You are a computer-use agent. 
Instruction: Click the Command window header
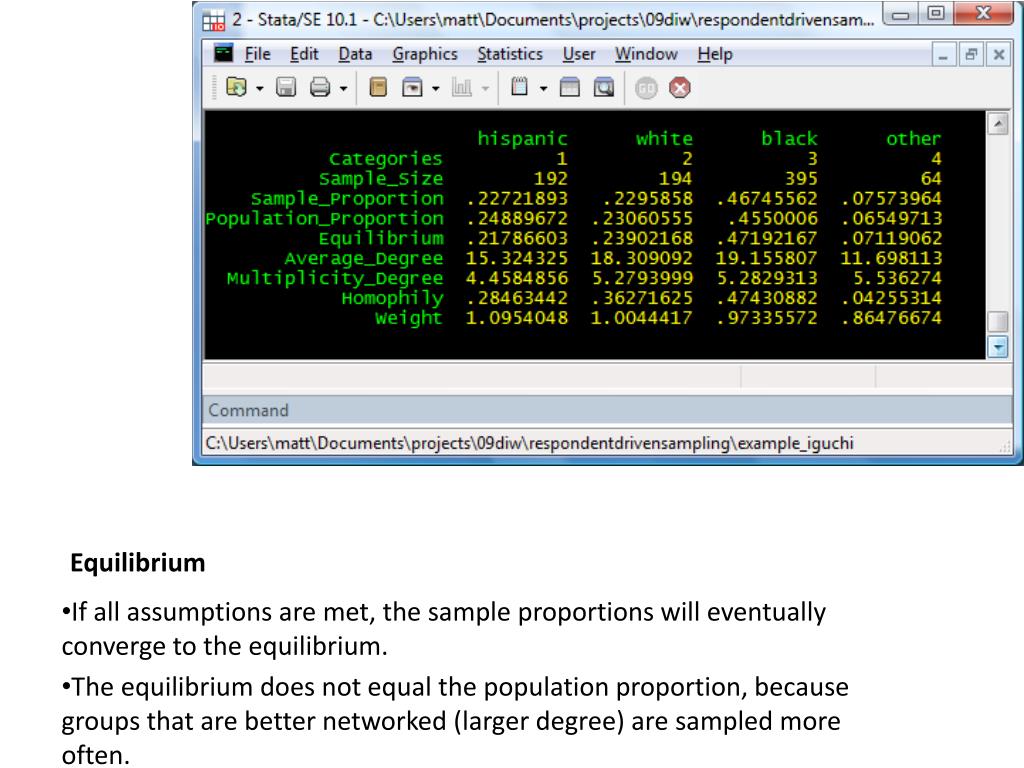point(607,410)
